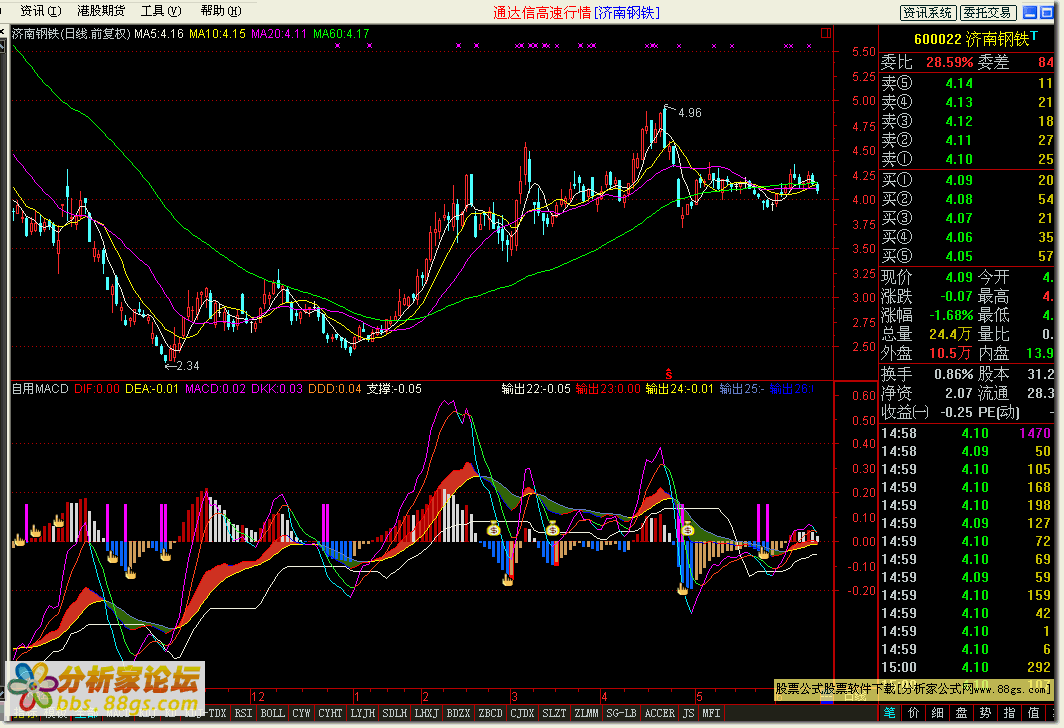Viewport: 1064px width, 728px height.
Task: Open the 工具(V) menu
Action: [161, 11]
